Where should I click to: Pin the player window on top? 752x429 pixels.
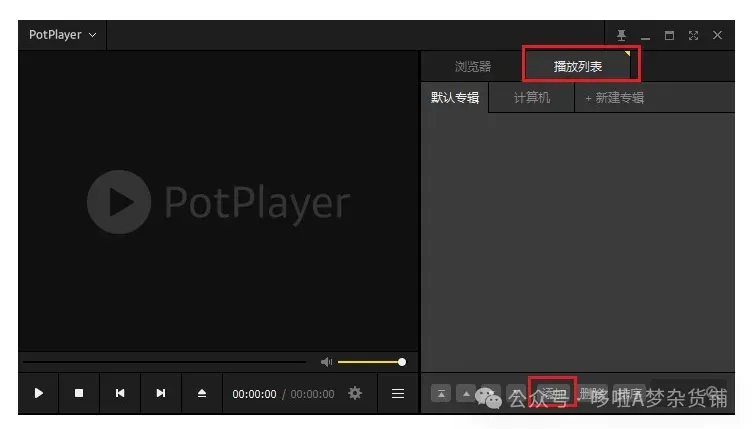(621, 35)
